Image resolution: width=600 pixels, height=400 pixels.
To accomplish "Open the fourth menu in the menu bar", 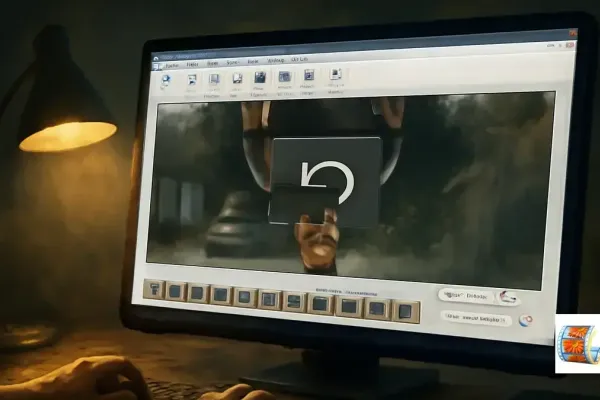I will click(x=232, y=62).
